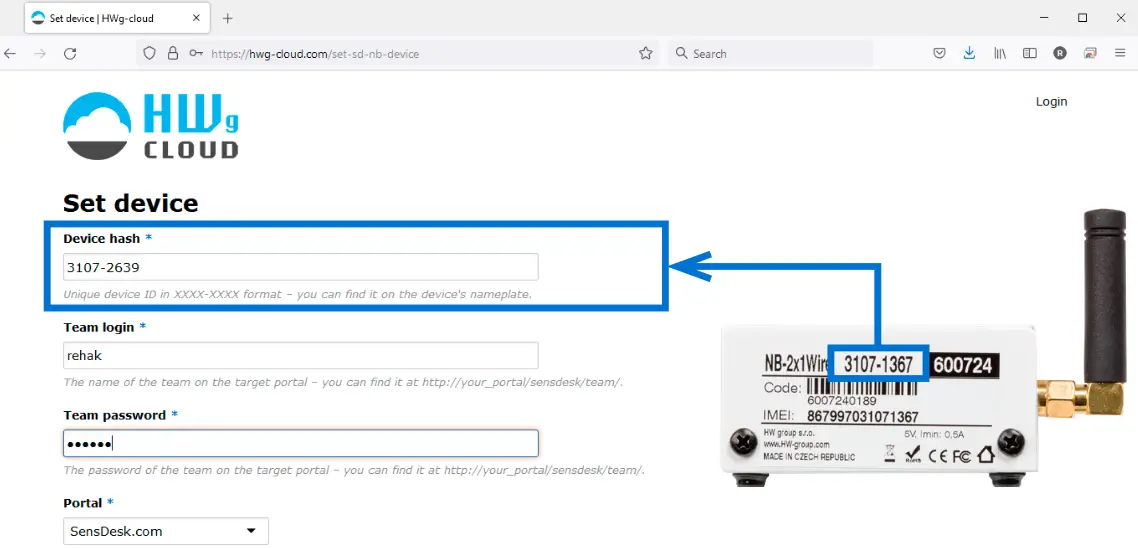Click the Team password input field
Viewport: 1138px width, 549px height.
pyautogui.click(x=300, y=443)
